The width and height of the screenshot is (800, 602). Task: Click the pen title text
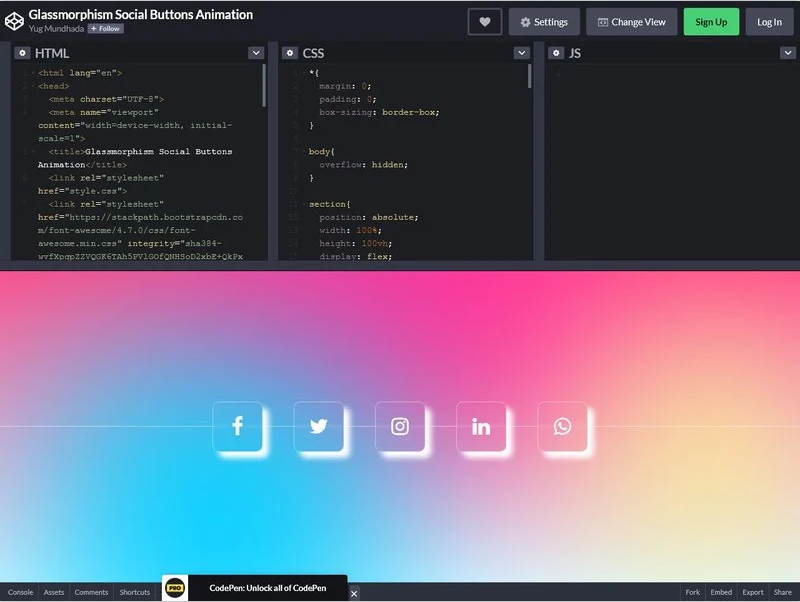[141, 14]
